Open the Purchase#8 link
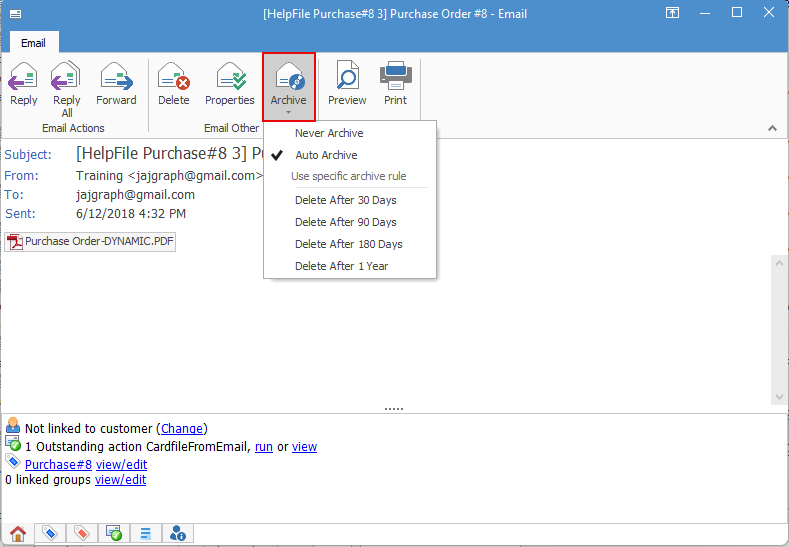 click(58, 464)
